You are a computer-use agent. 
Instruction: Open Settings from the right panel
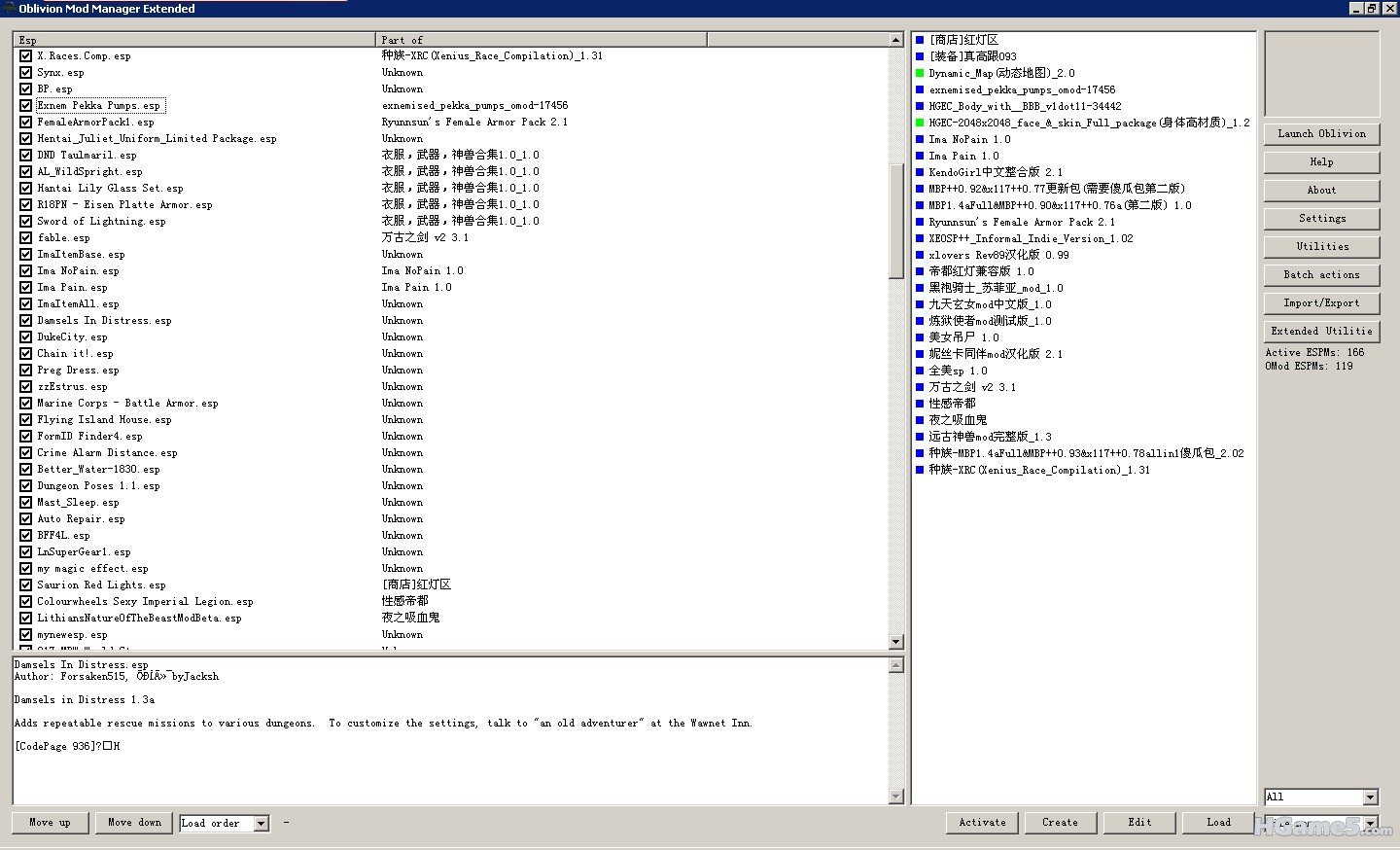1321,219
